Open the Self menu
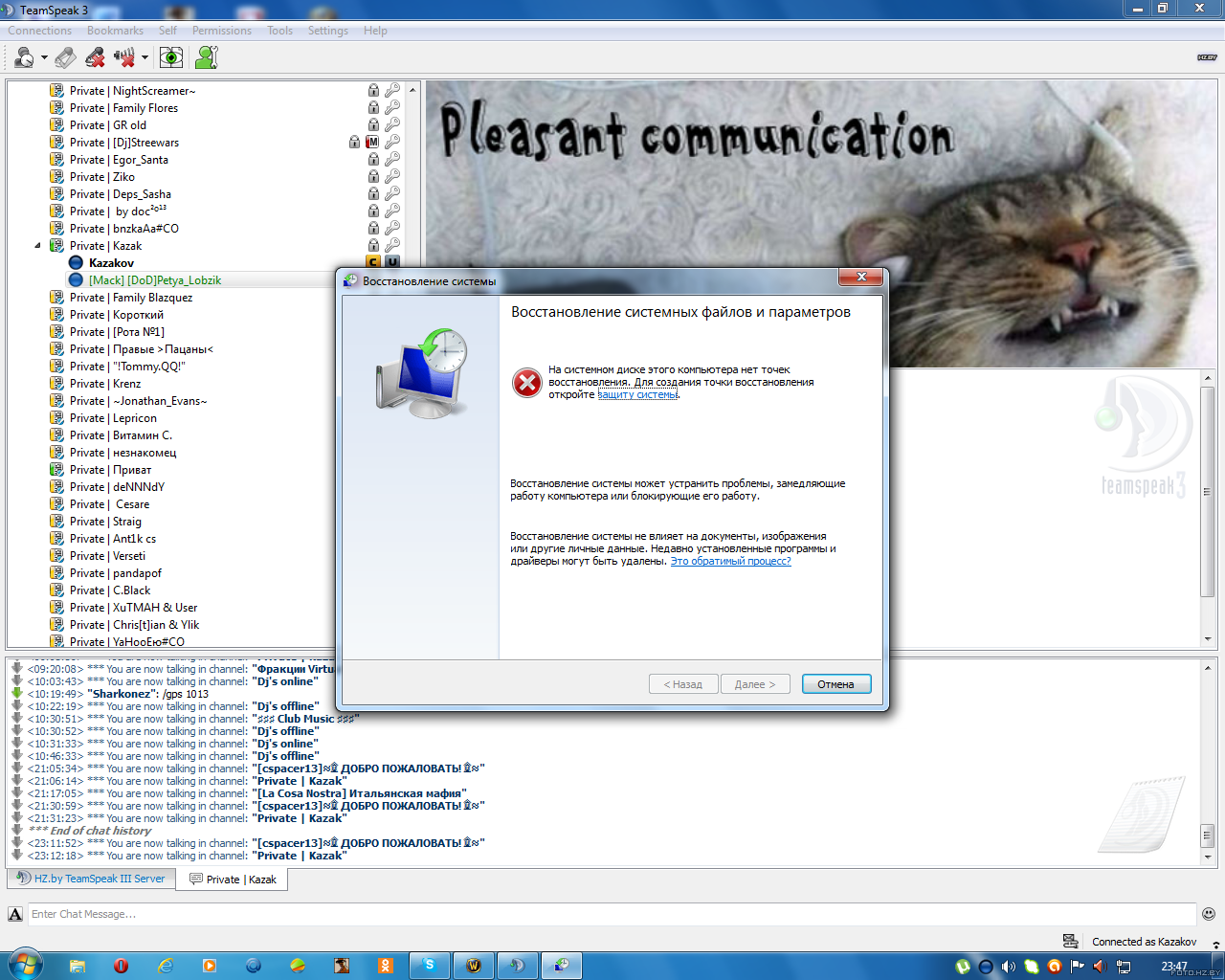 point(167,31)
